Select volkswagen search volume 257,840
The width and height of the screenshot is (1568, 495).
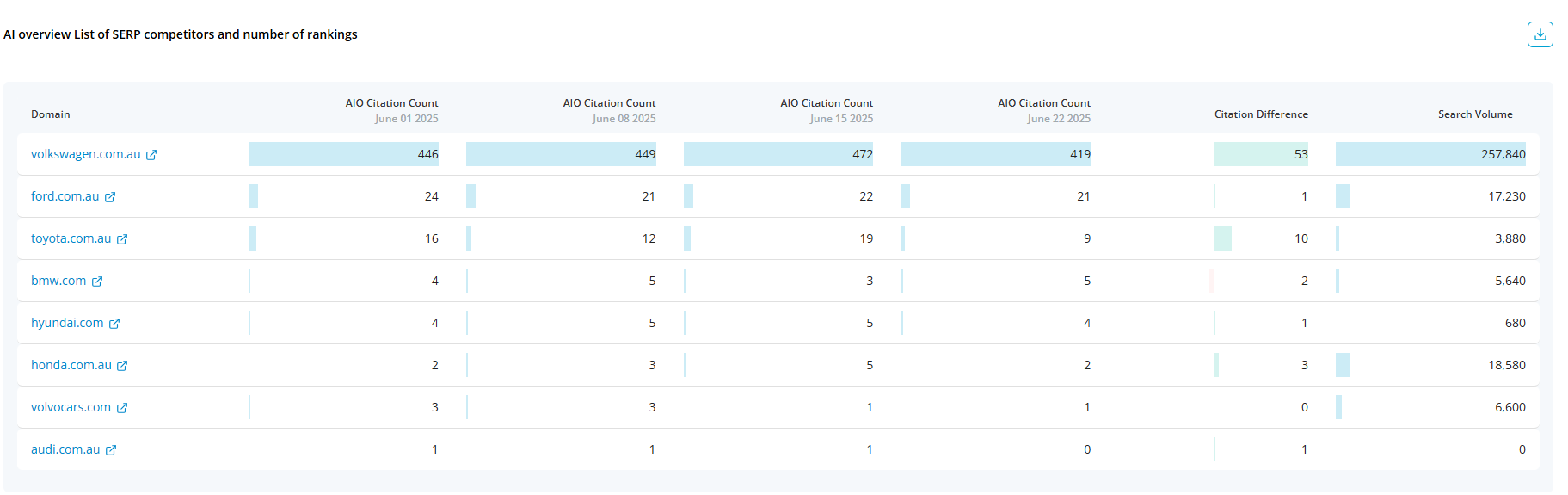point(1503,154)
